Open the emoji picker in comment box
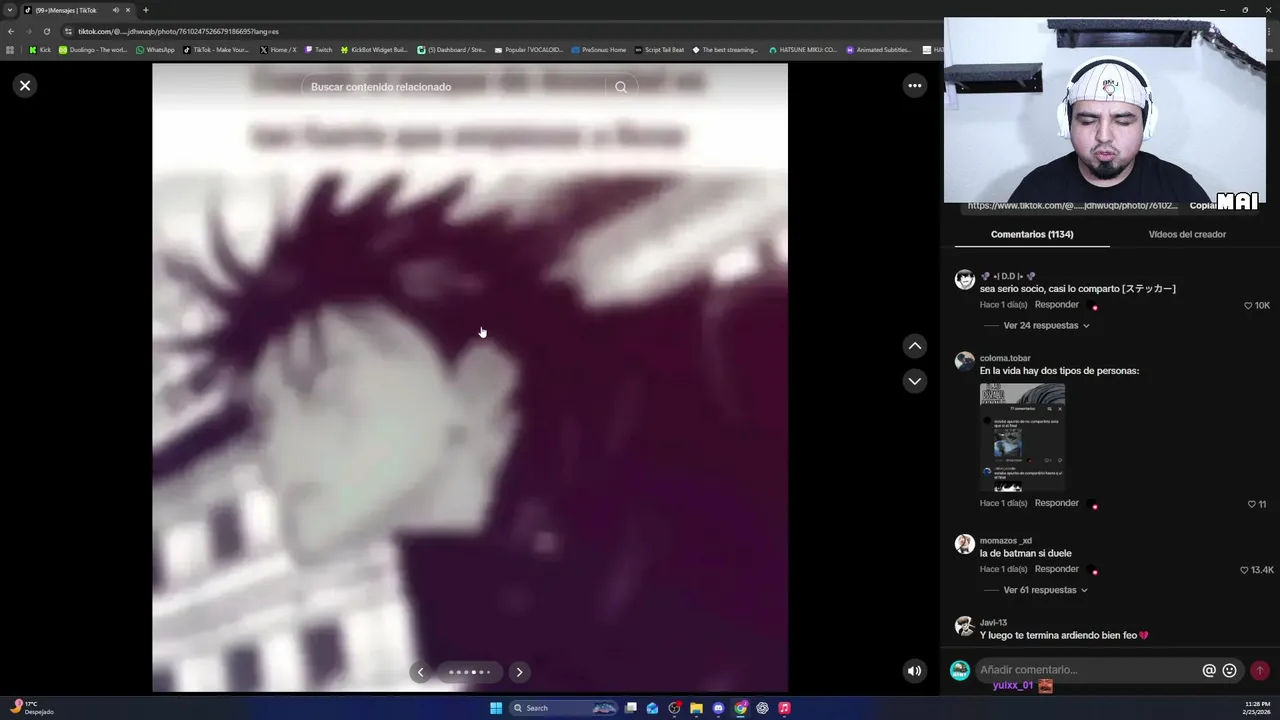This screenshot has height=720, width=1280. click(x=1230, y=670)
